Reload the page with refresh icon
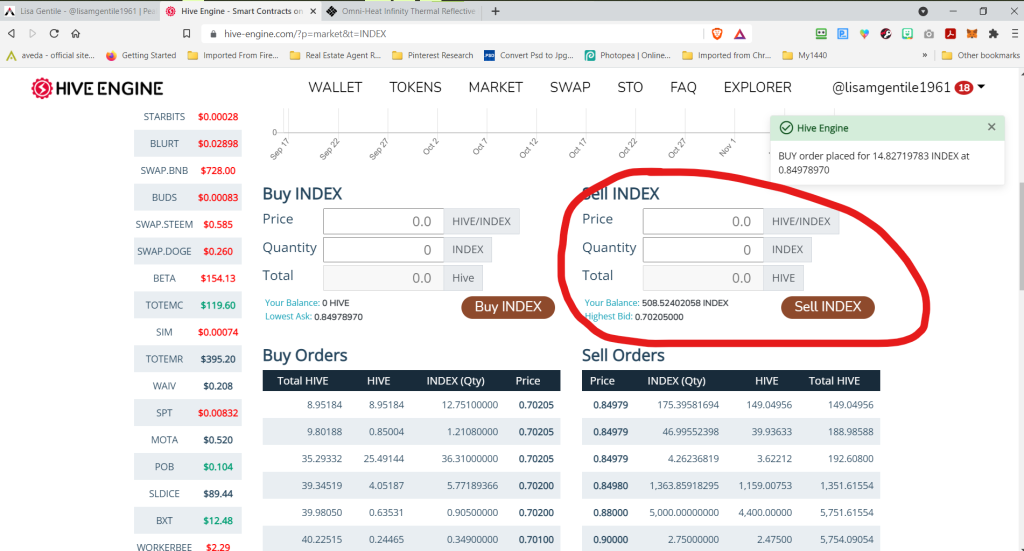This screenshot has width=1024, height=551. (x=54, y=33)
